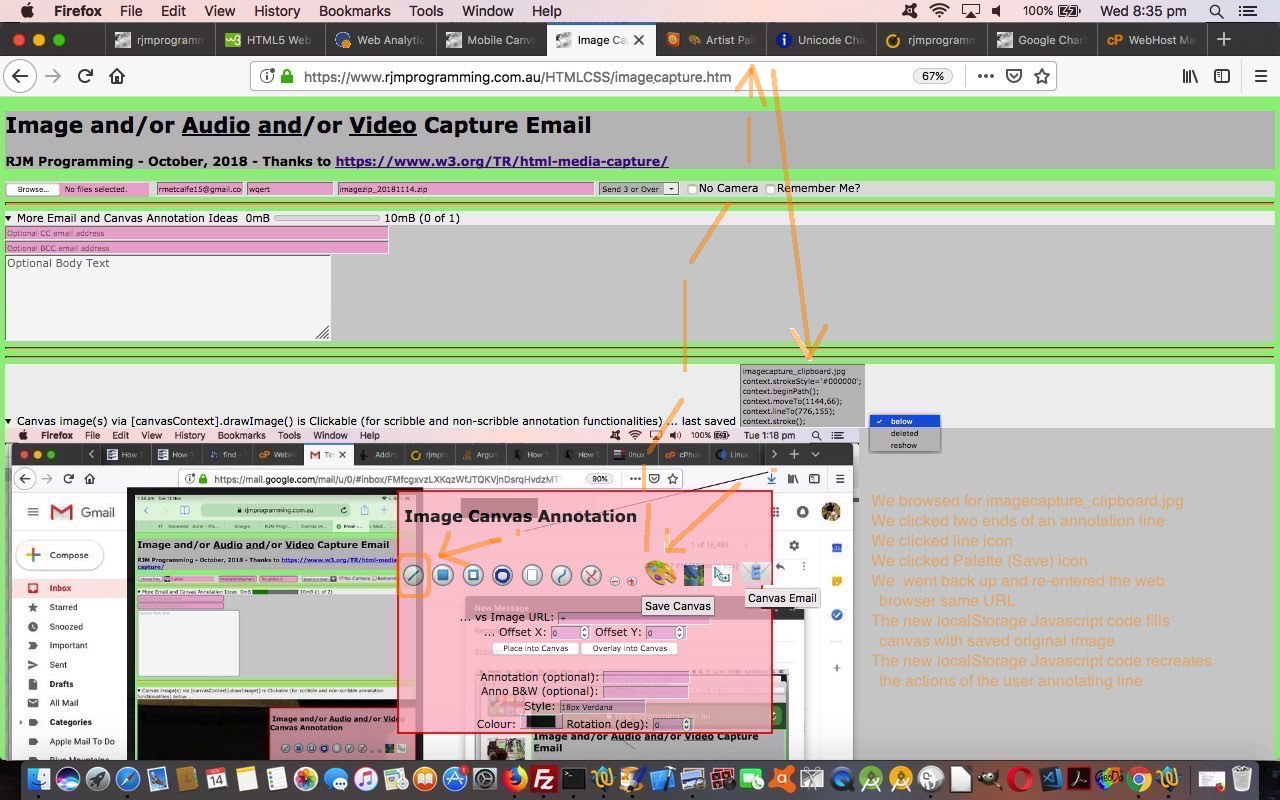
Task: Switch to the HTML5 Web tab
Action: (268, 40)
